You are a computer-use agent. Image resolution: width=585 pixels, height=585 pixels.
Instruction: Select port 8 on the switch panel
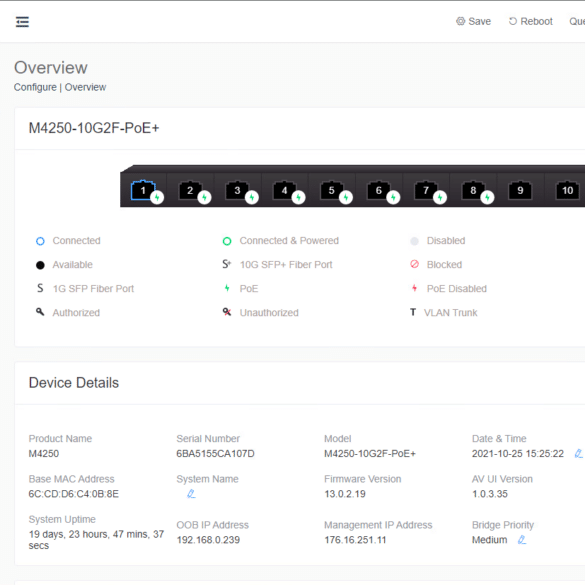click(x=473, y=190)
